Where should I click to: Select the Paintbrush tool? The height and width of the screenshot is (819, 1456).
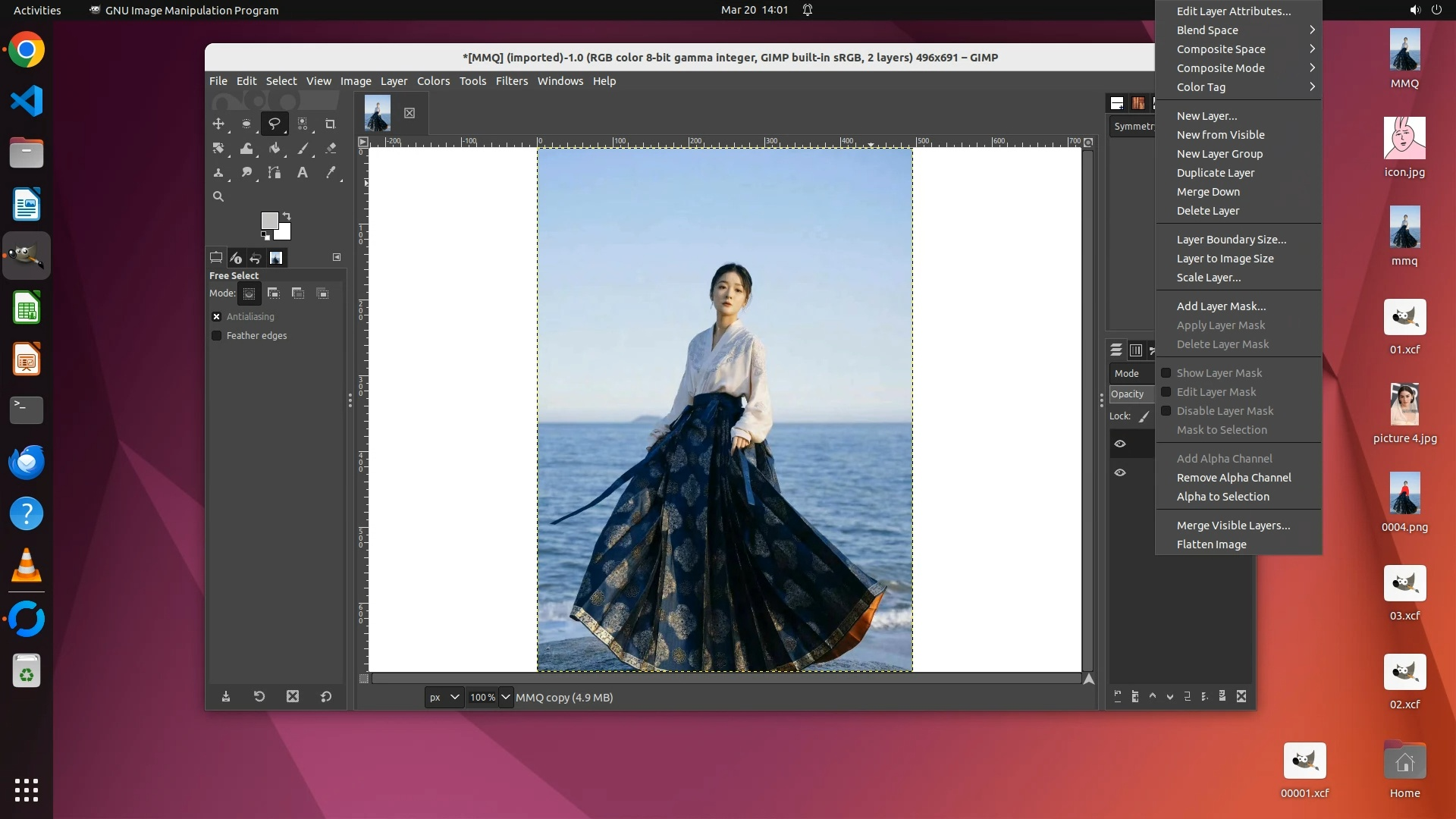[x=303, y=149]
